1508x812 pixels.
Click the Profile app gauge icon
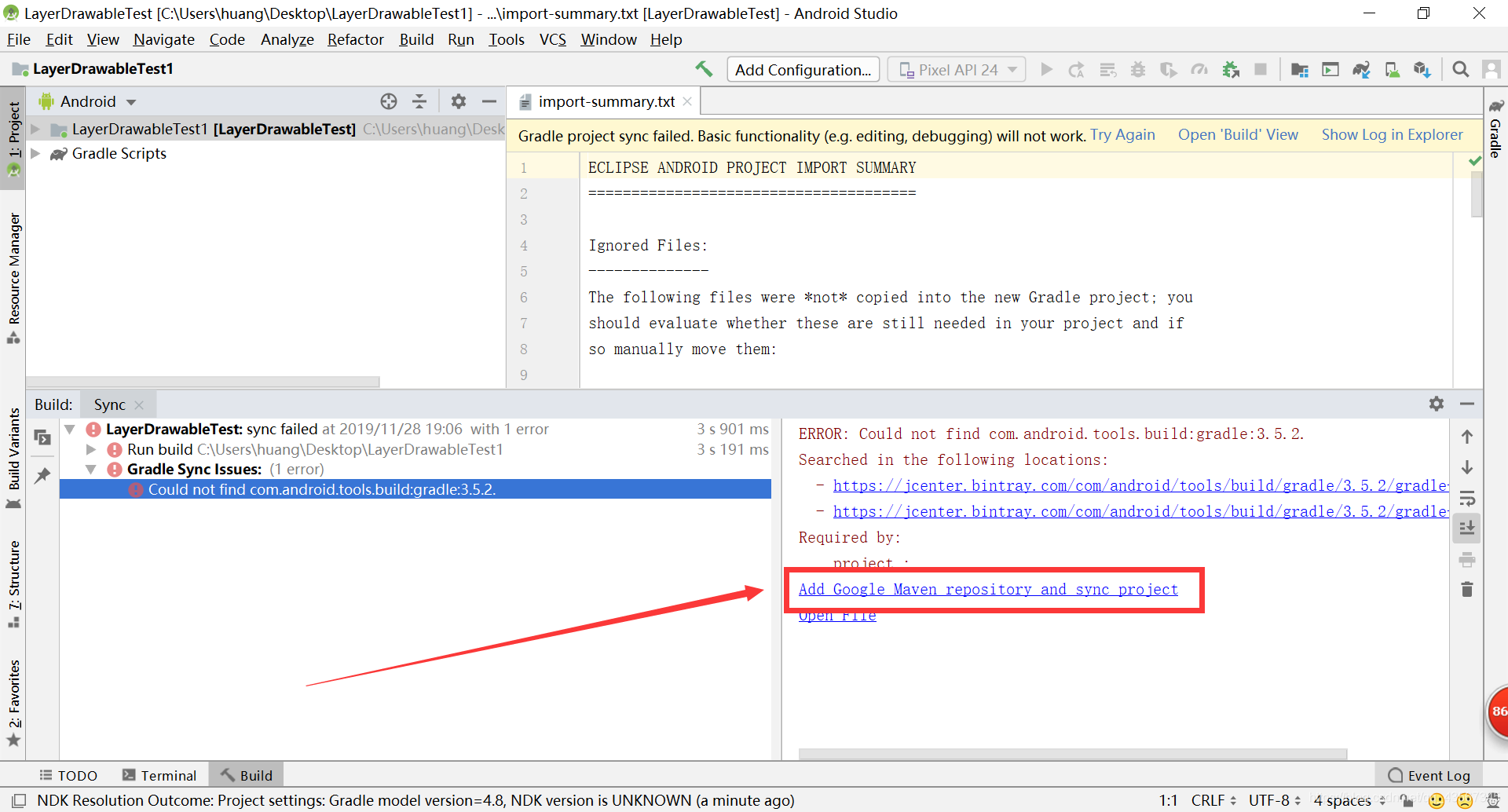[1199, 70]
